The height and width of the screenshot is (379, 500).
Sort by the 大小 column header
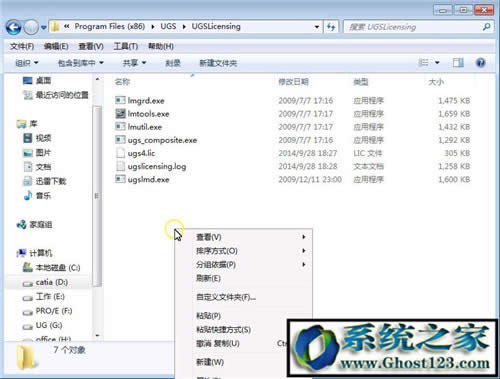(436, 82)
